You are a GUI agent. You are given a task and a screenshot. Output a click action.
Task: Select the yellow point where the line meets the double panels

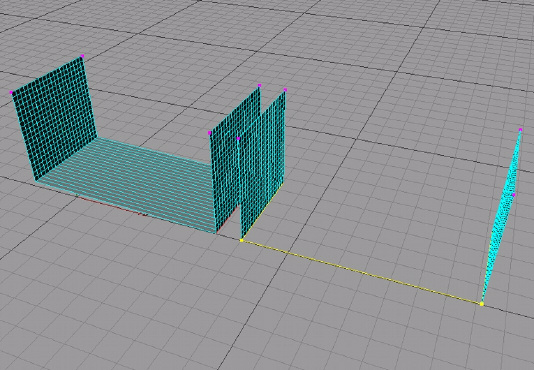(241, 241)
